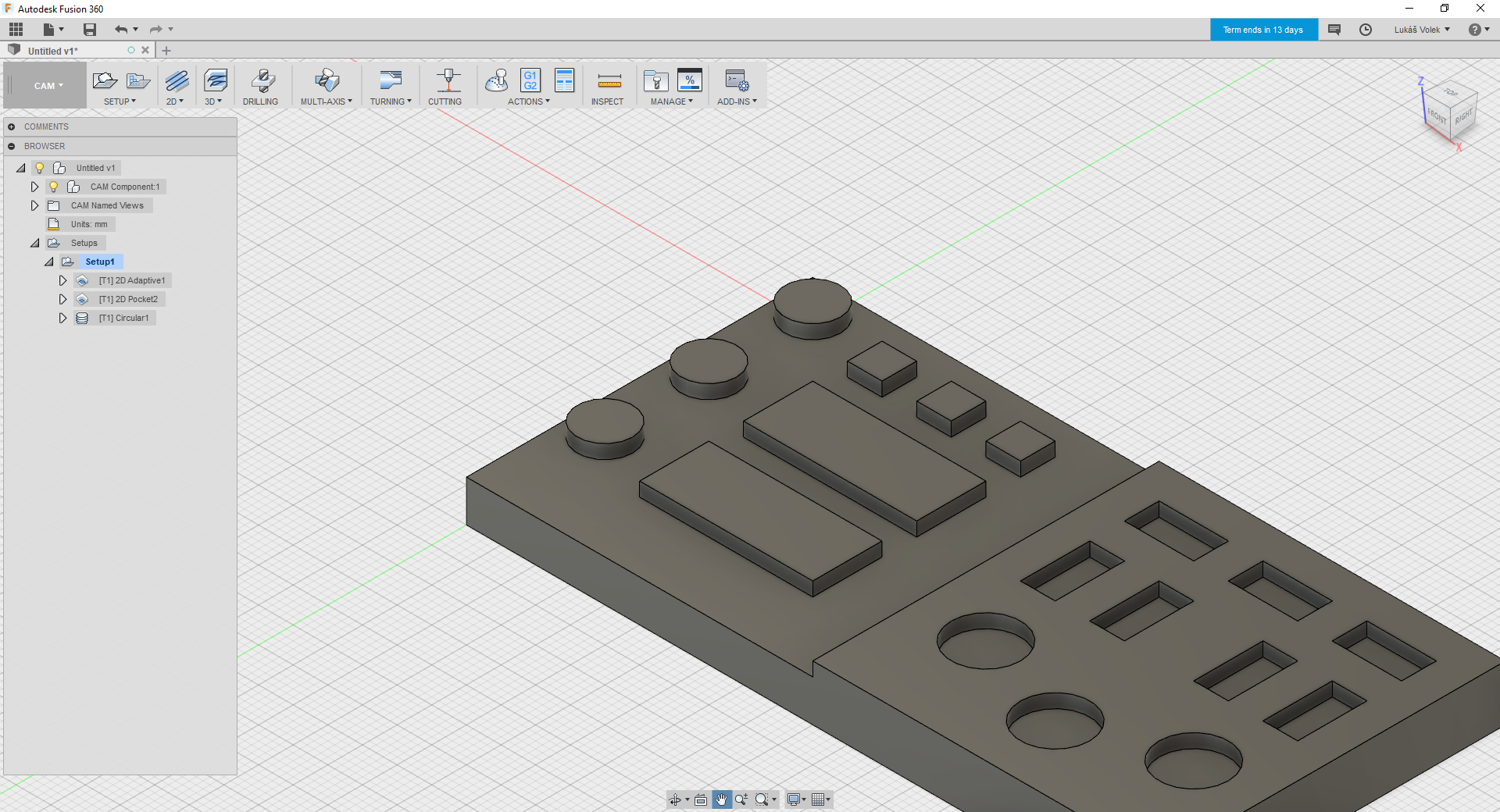
Task: Expand the 2D Adaptive1 operation
Action: (x=63, y=280)
